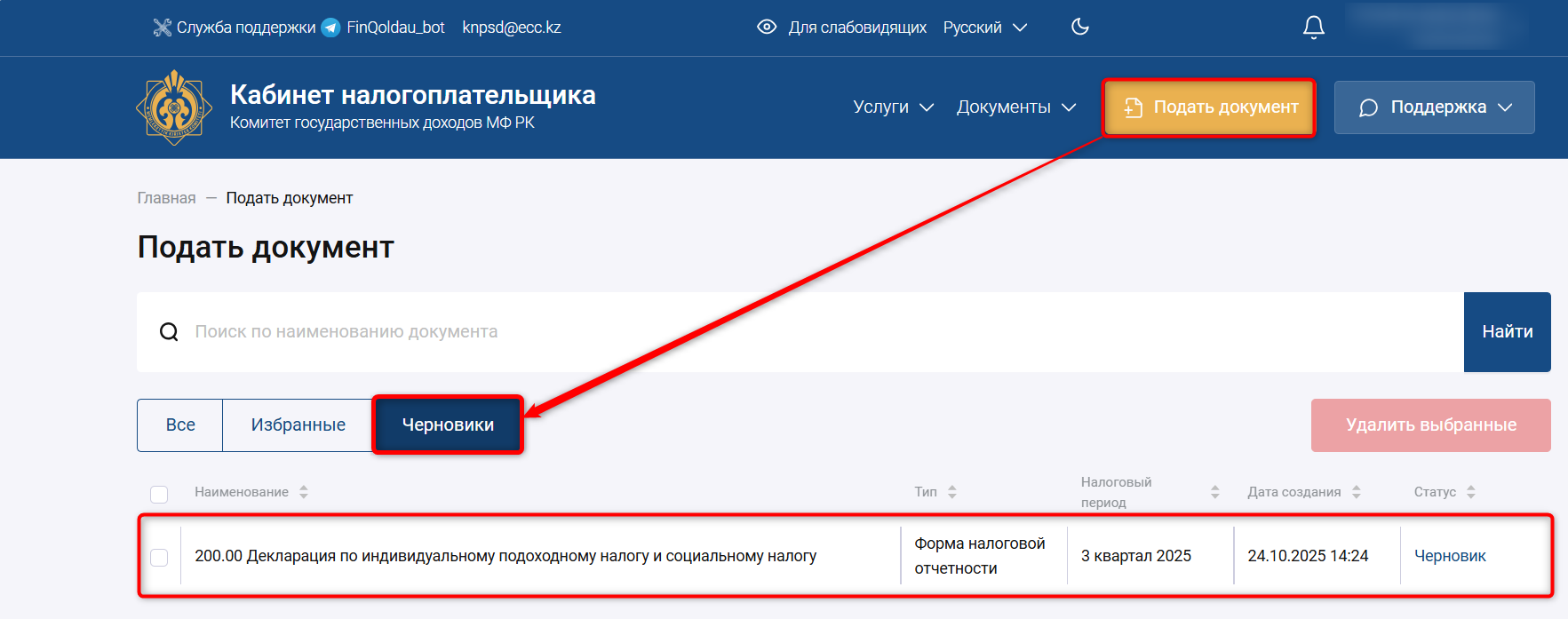Expand the Русский language dropdown
Viewport: 1568px width, 619px height.
[x=985, y=28]
